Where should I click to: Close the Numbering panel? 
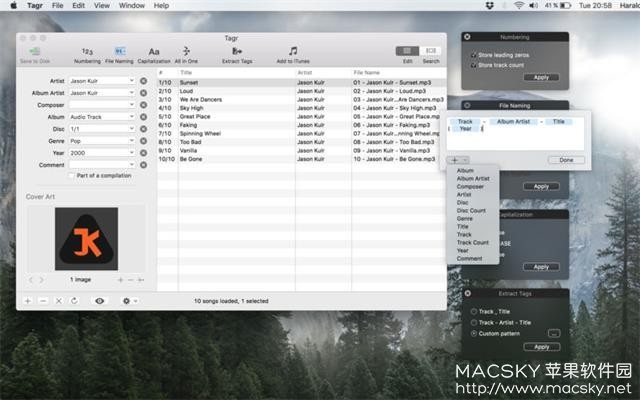pos(467,37)
